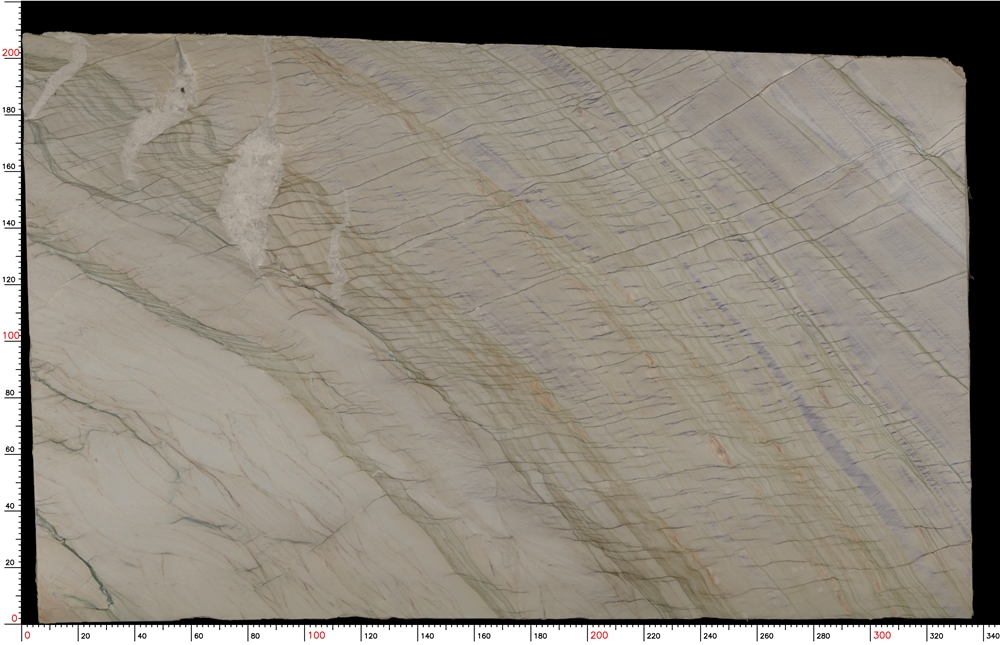
Task: Click 160 on the vertical ruler
Action: tap(9, 167)
